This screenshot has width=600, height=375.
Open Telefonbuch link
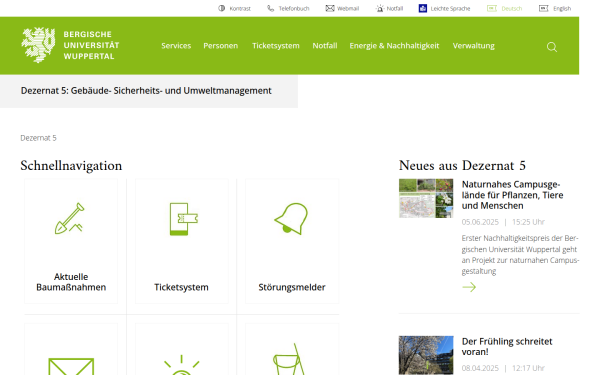coord(294,8)
